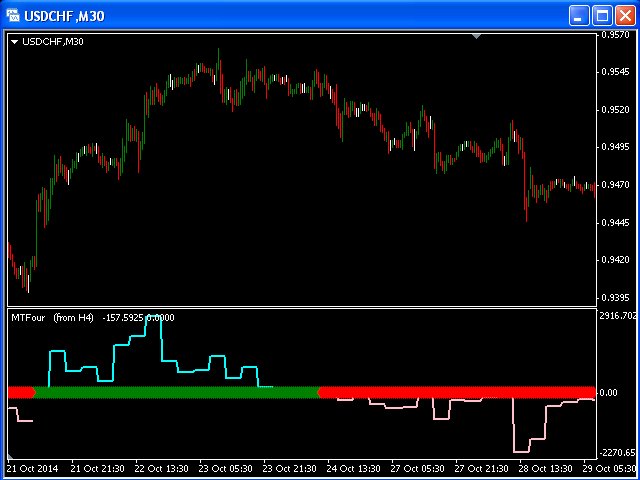The height and width of the screenshot is (480, 640).
Task: Click the chart shift marker triangle at top
Action: (x=476, y=37)
